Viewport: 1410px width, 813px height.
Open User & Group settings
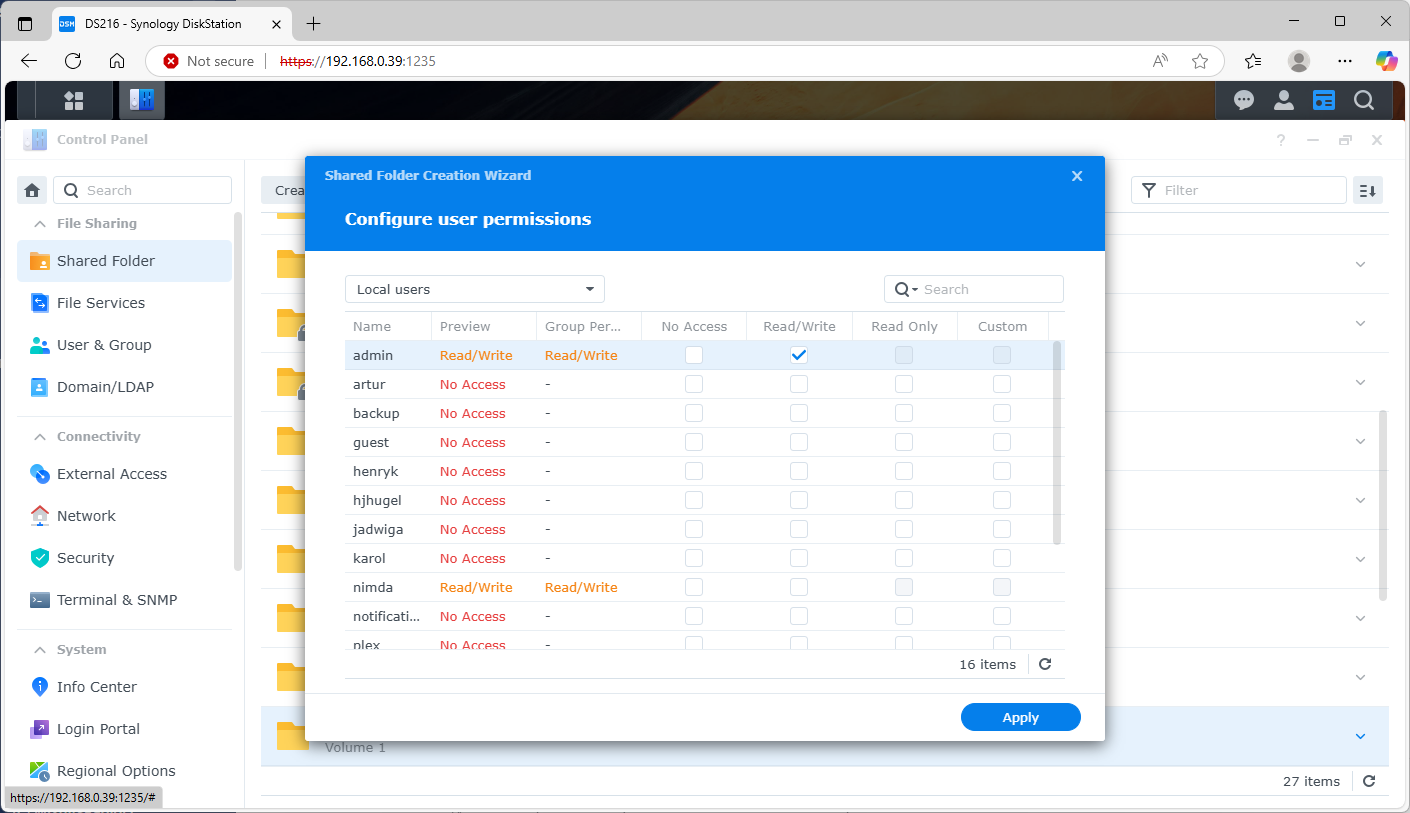point(104,344)
